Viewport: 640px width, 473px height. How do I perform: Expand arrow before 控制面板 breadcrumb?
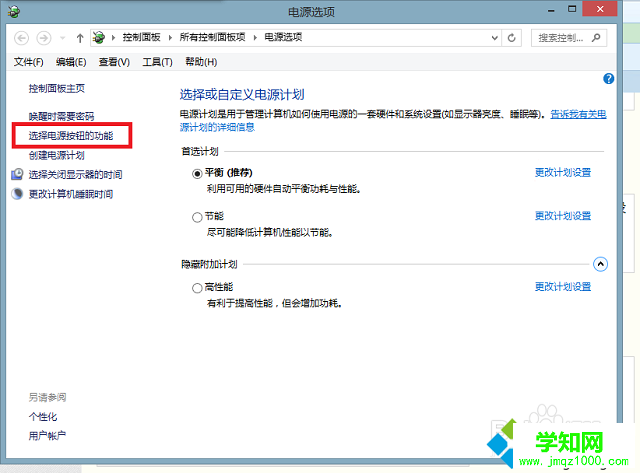(x=113, y=38)
